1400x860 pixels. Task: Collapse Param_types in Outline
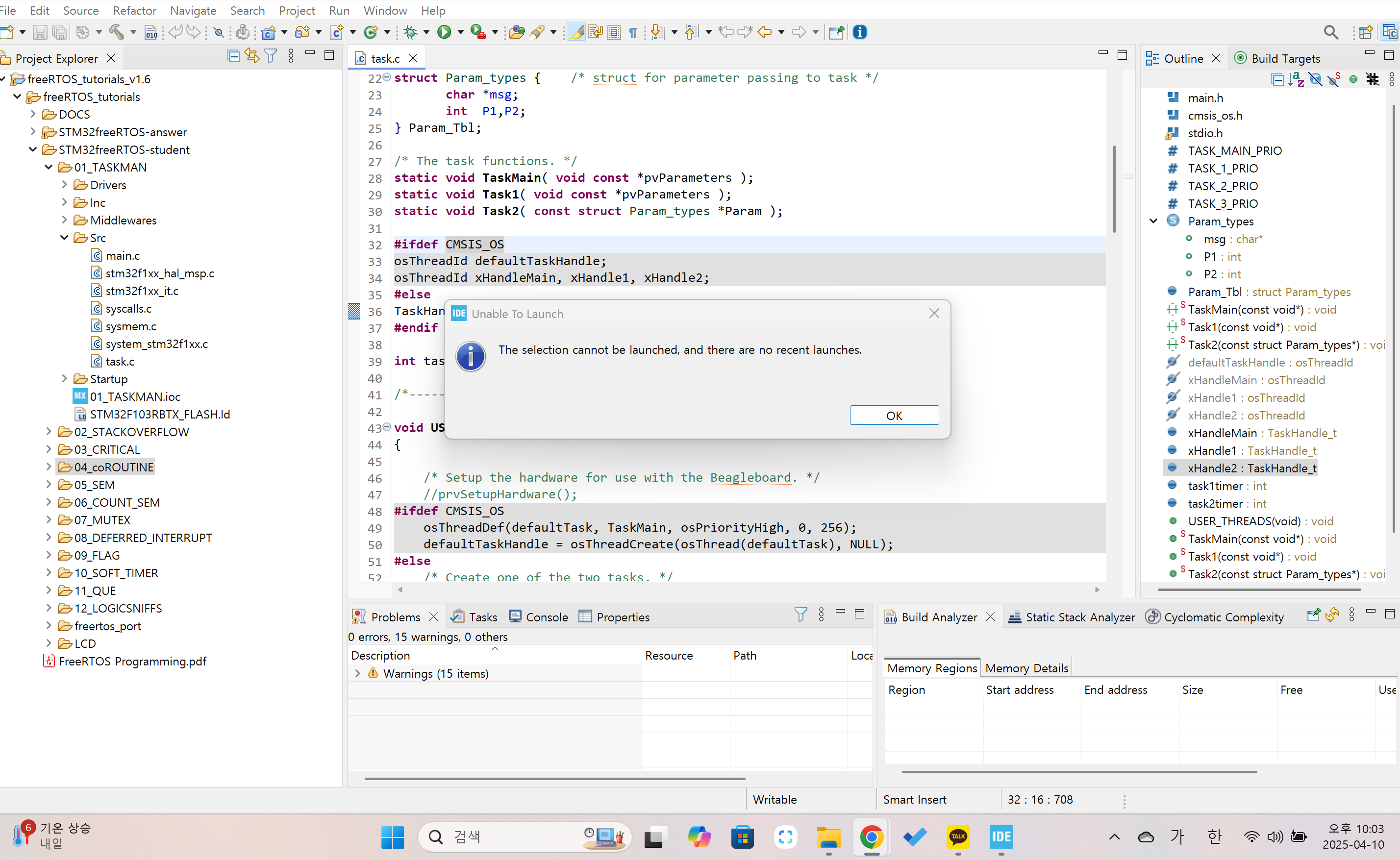pos(1153,221)
